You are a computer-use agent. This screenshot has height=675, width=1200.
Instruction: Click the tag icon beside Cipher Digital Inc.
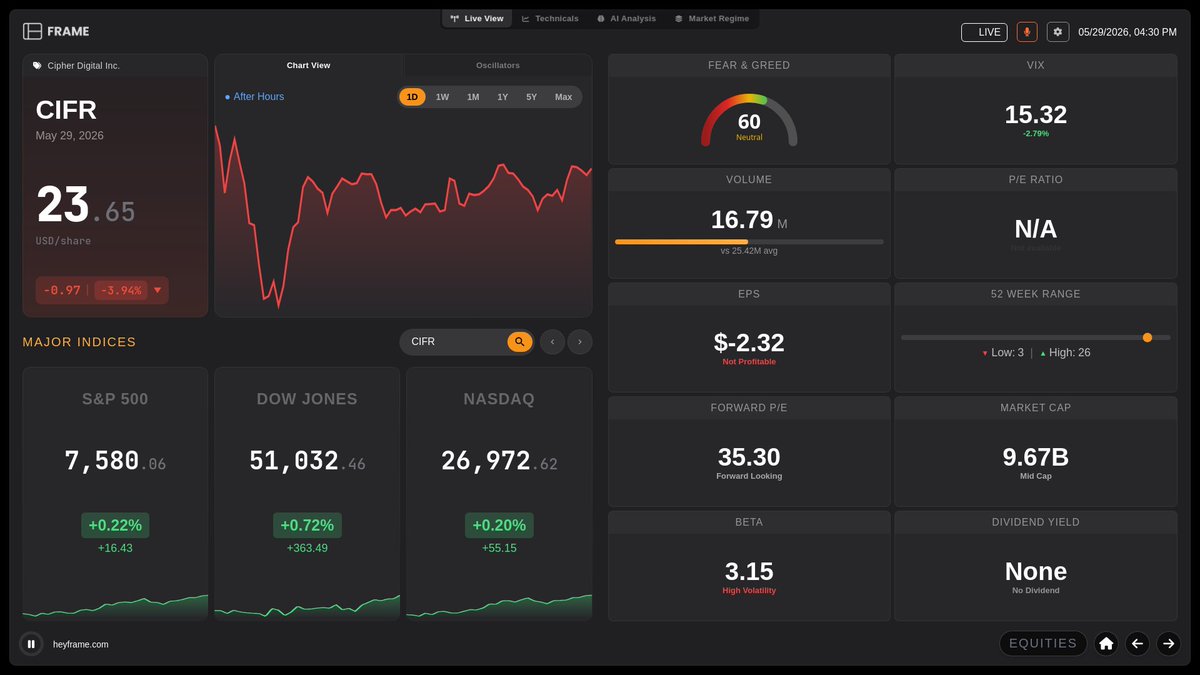click(37, 66)
